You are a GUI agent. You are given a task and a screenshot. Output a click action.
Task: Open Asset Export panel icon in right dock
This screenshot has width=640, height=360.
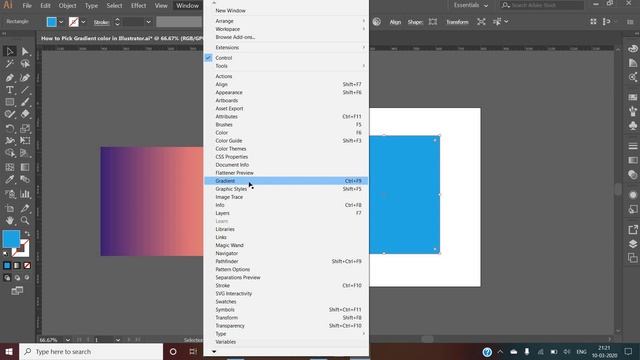633,229
